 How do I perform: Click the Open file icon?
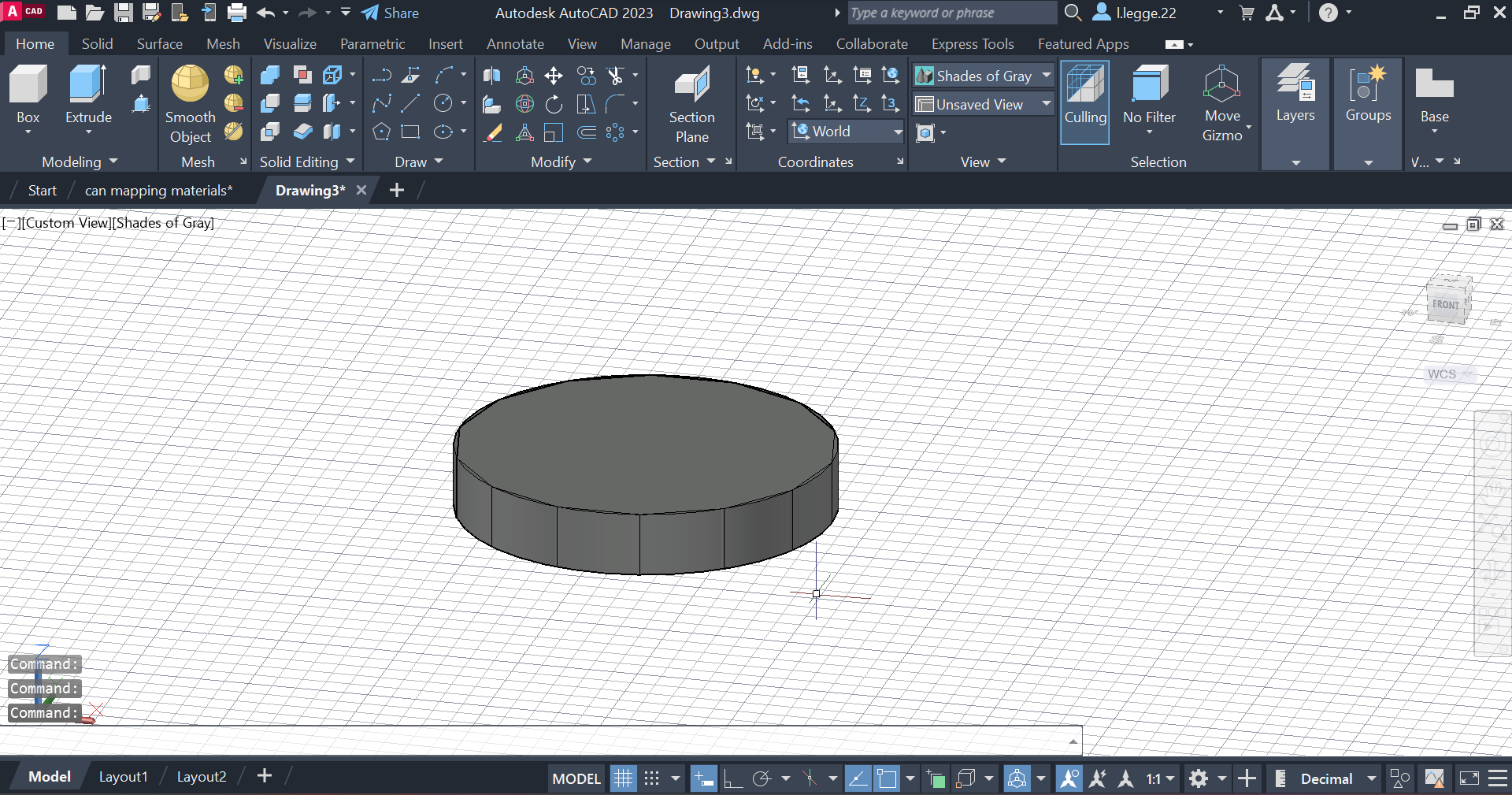pyautogui.click(x=95, y=13)
